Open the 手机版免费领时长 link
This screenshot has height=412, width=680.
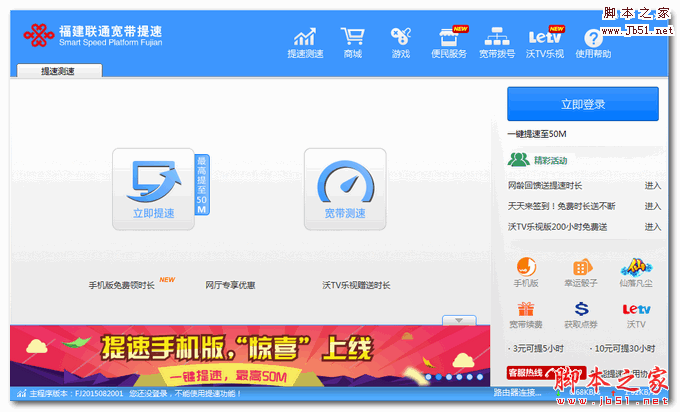point(121,285)
